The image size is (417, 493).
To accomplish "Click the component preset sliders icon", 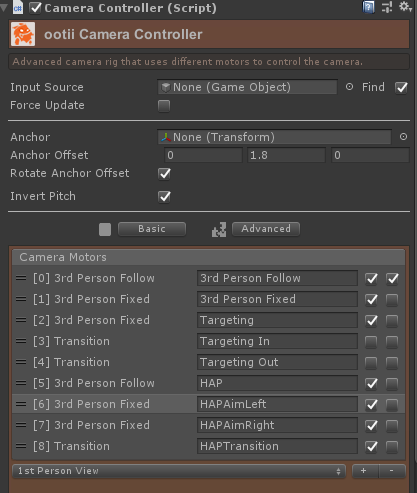I will 387,7.
